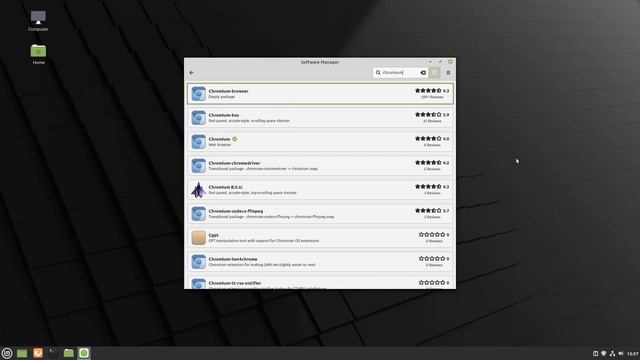This screenshot has height=360, width=640.
Task: Click the GPT manipulation tool description
Action: pos(264,241)
